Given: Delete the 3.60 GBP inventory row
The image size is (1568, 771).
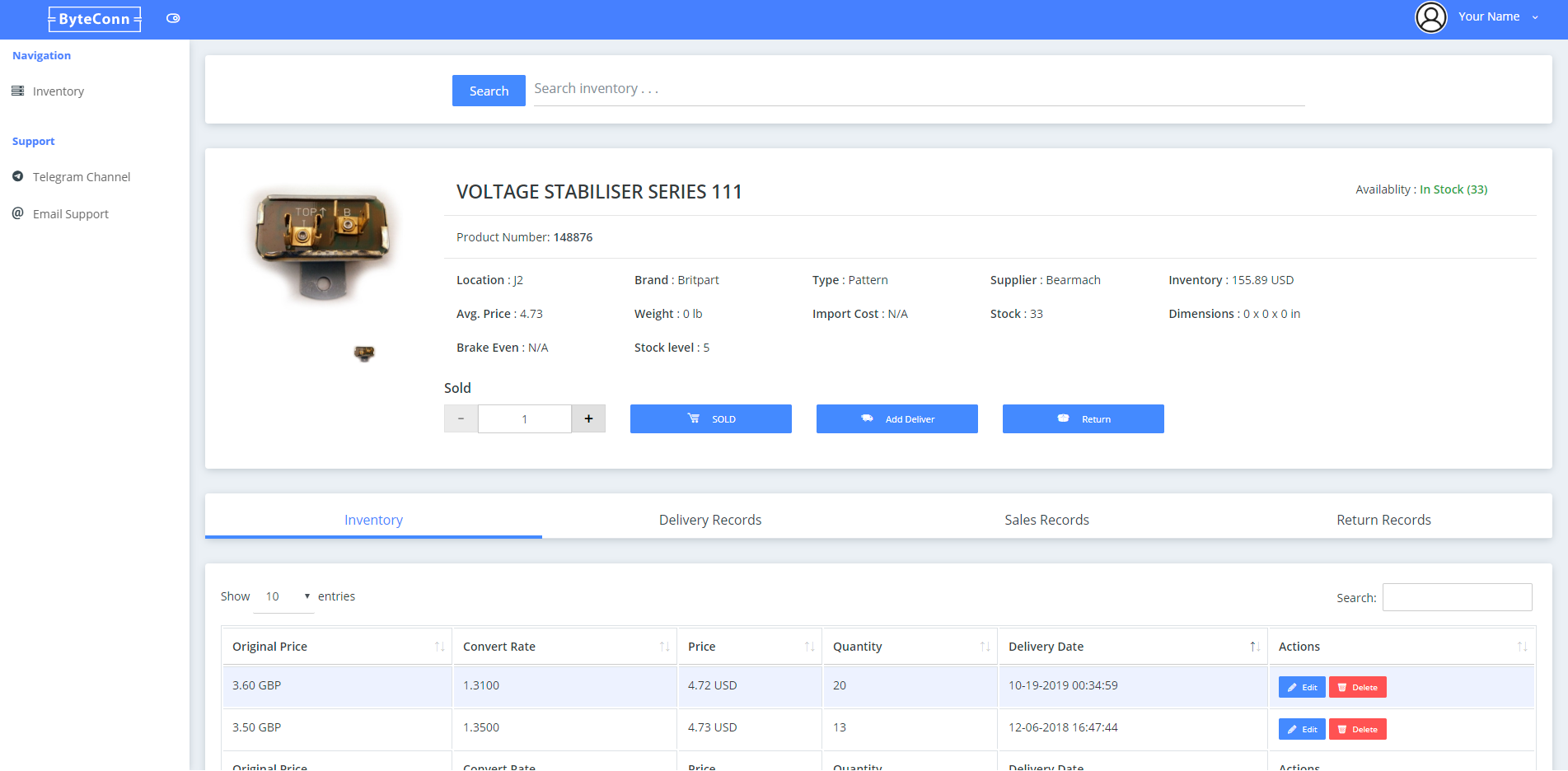Looking at the screenshot, I should point(1357,687).
